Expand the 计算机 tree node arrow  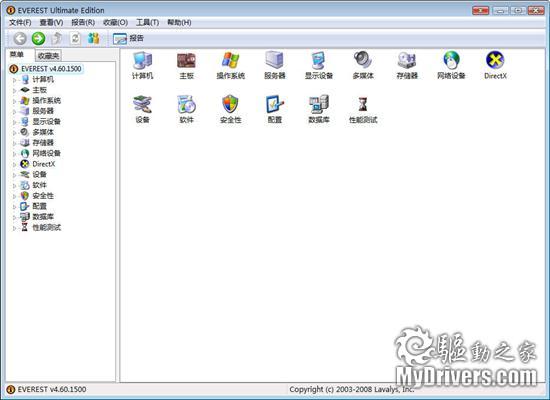click(x=14, y=80)
